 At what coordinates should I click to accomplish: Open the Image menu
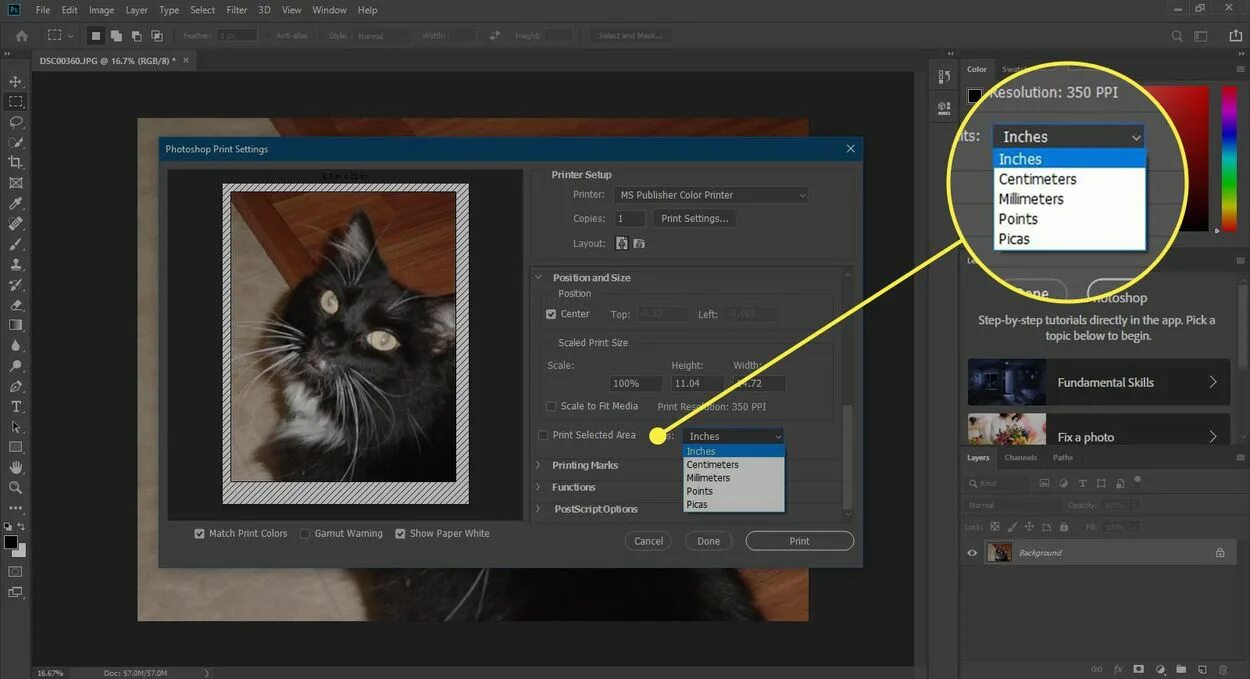click(x=101, y=10)
